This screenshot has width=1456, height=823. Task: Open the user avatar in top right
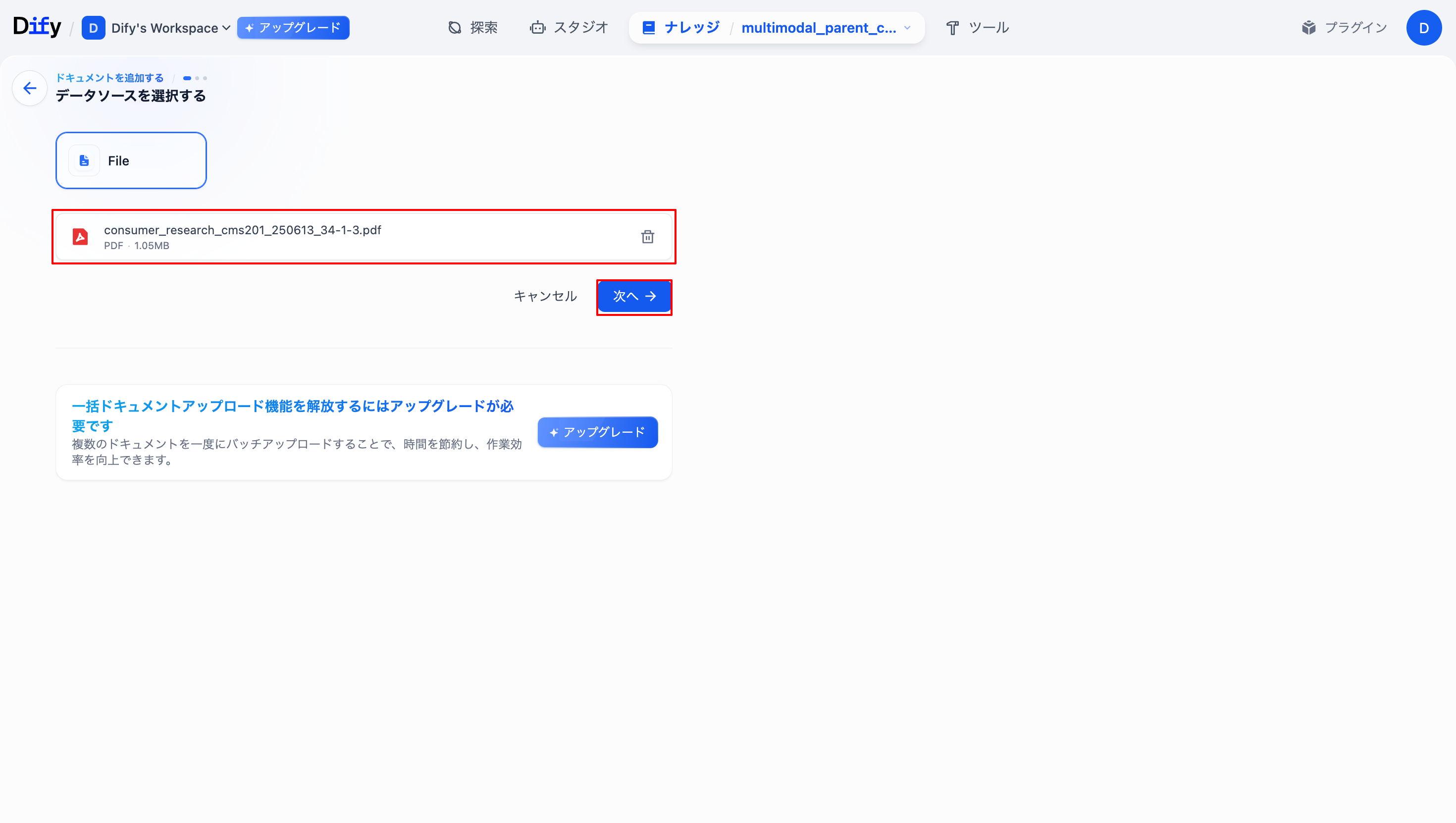(x=1423, y=28)
